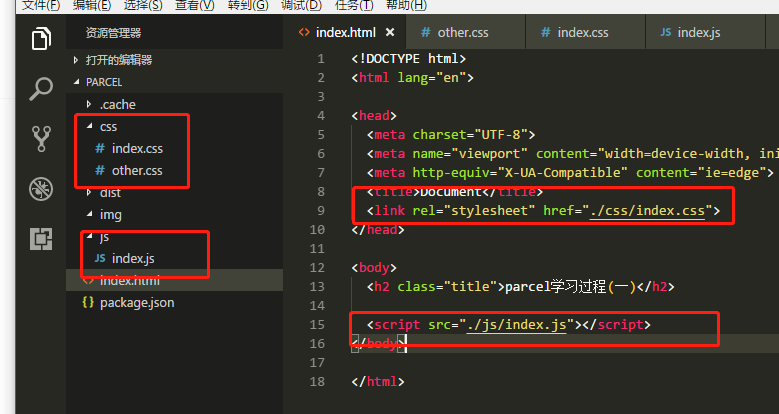Switch to the index.html tab

click(346, 33)
